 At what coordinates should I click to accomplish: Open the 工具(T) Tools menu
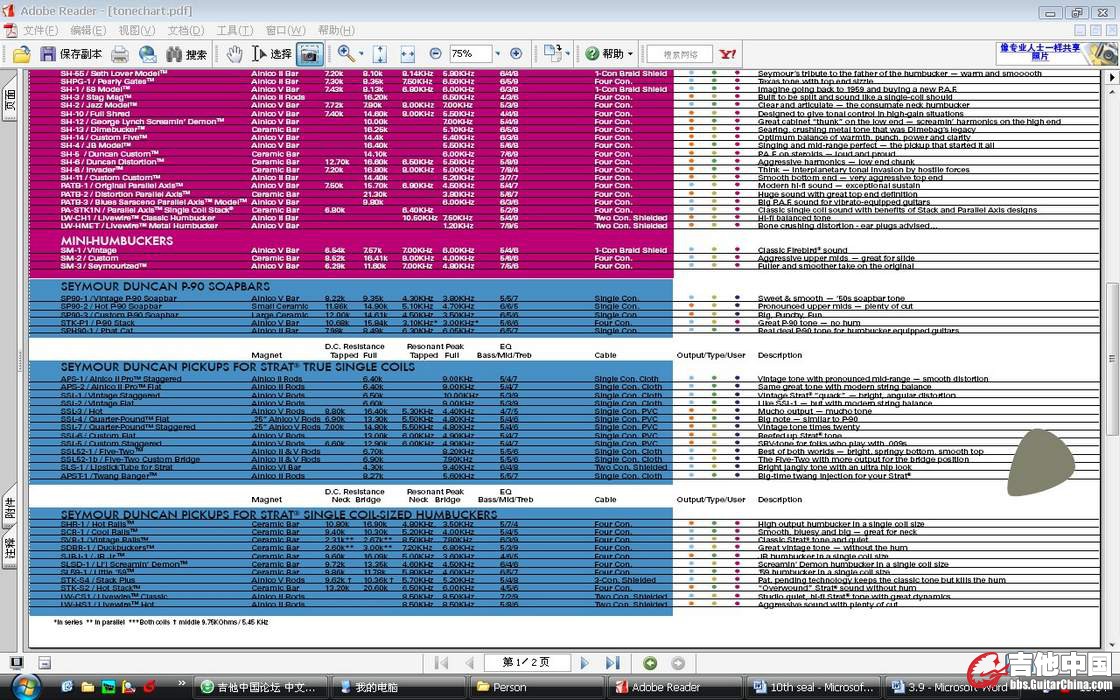pyautogui.click(x=235, y=30)
